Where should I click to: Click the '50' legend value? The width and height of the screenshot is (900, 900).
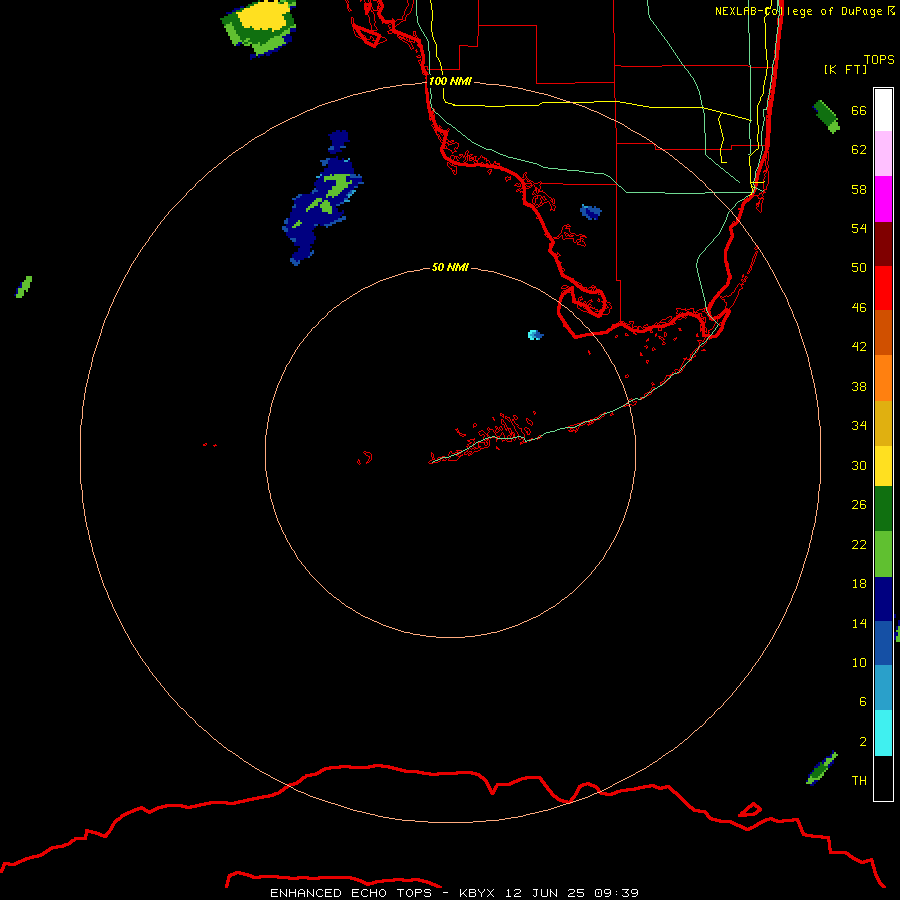(859, 267)
